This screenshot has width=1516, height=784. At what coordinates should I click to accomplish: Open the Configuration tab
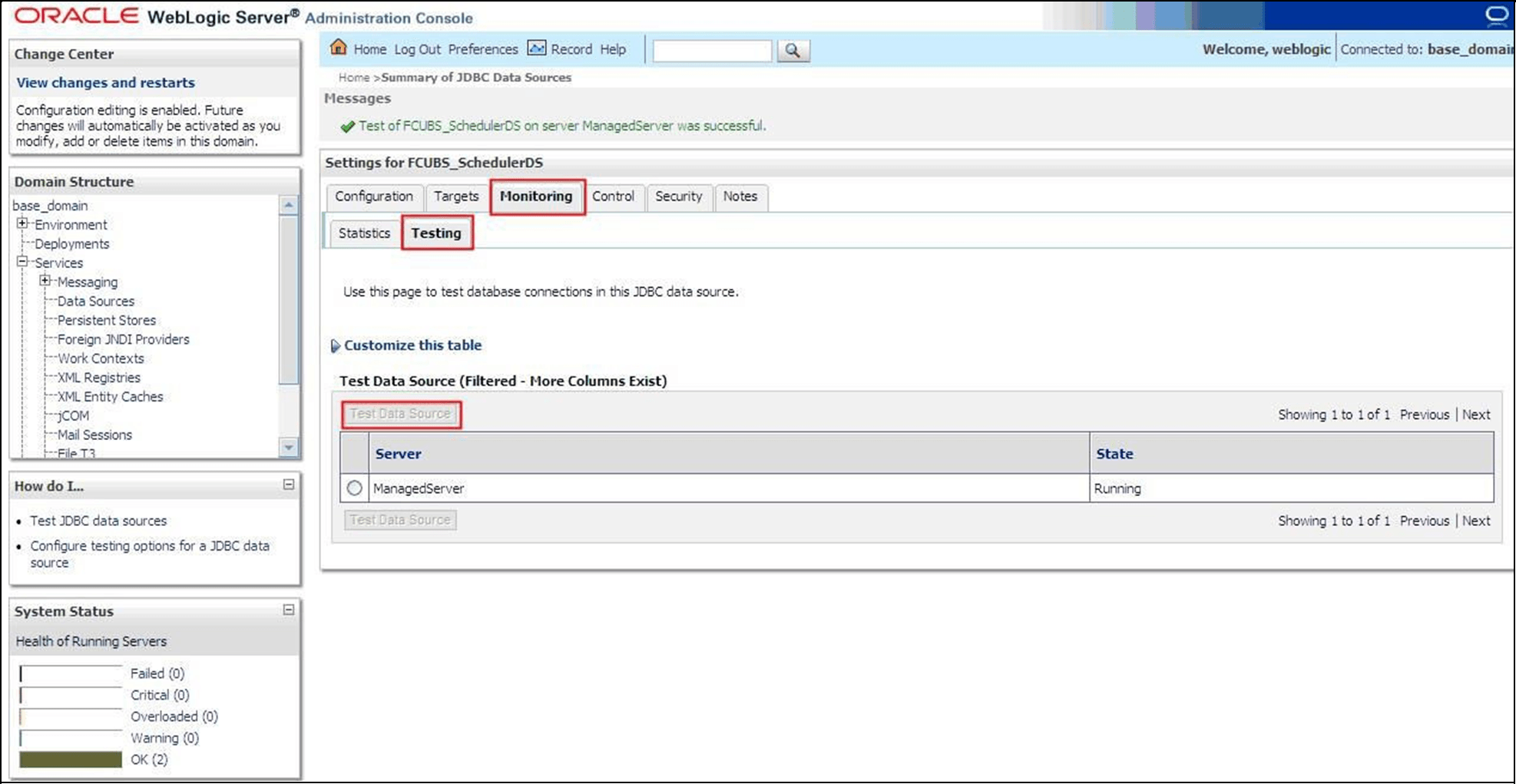pyautogui.click(x=374, y=197)
